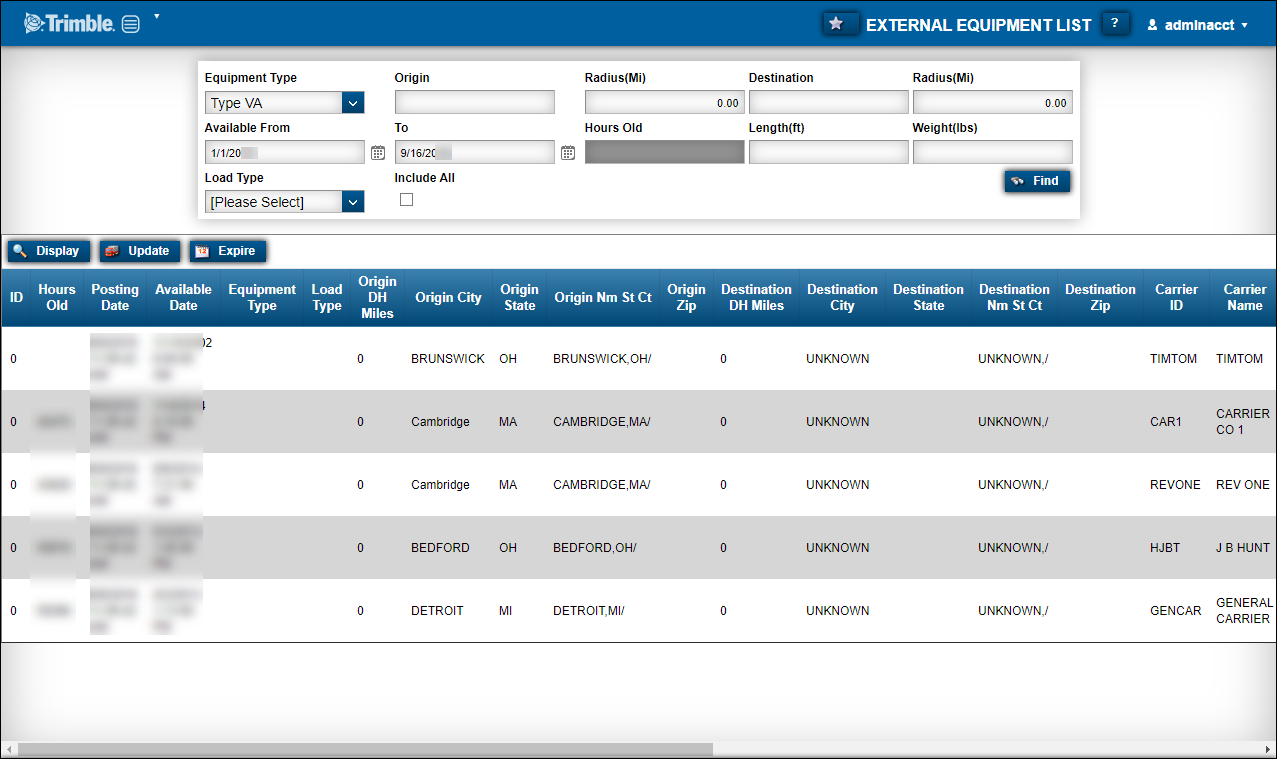Click the Destination input field
Screen dimensions: 1277x759
click(x=828, y=102)
